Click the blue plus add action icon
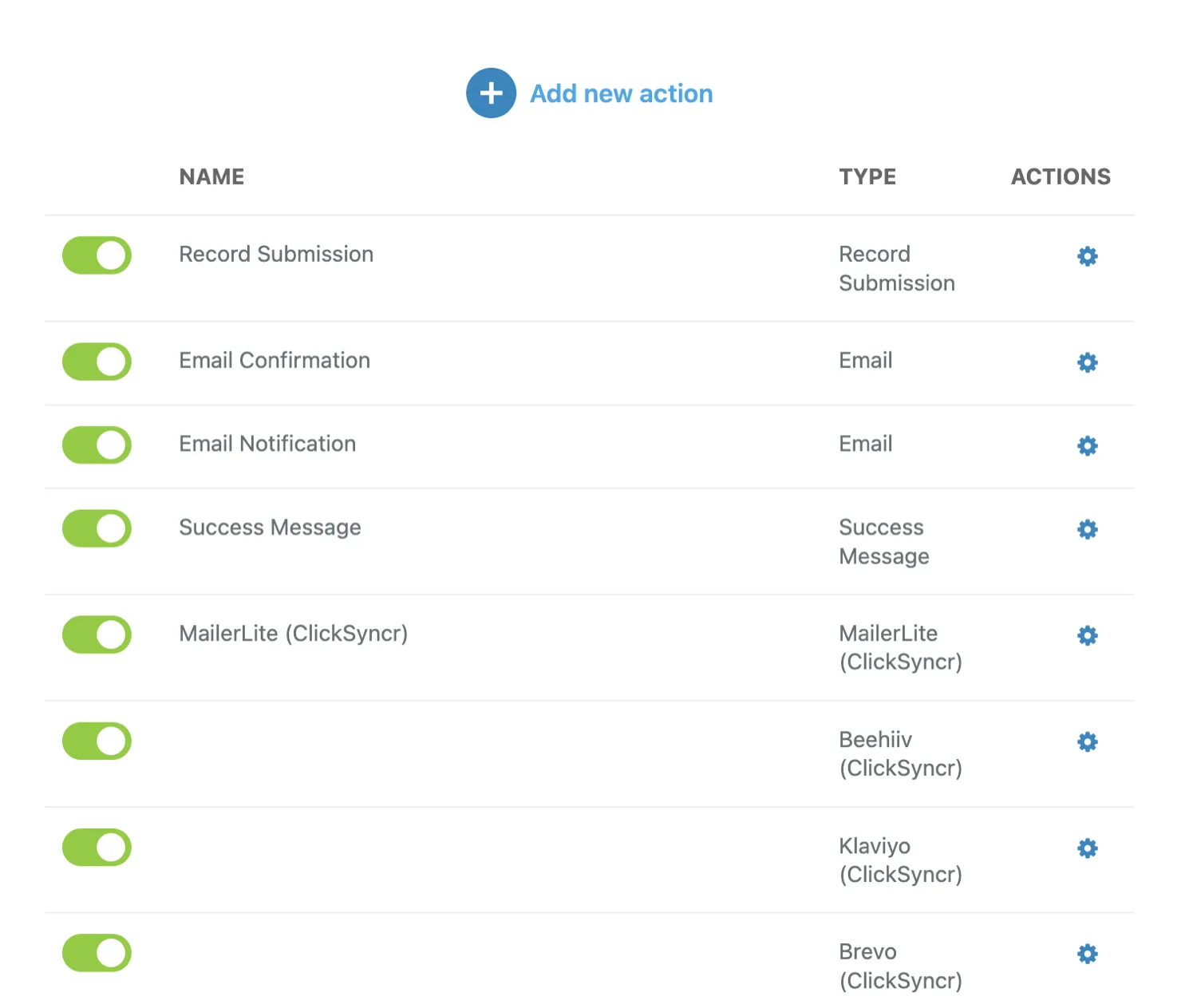This screenshot has height=1008, width=1197. (491, 93)
